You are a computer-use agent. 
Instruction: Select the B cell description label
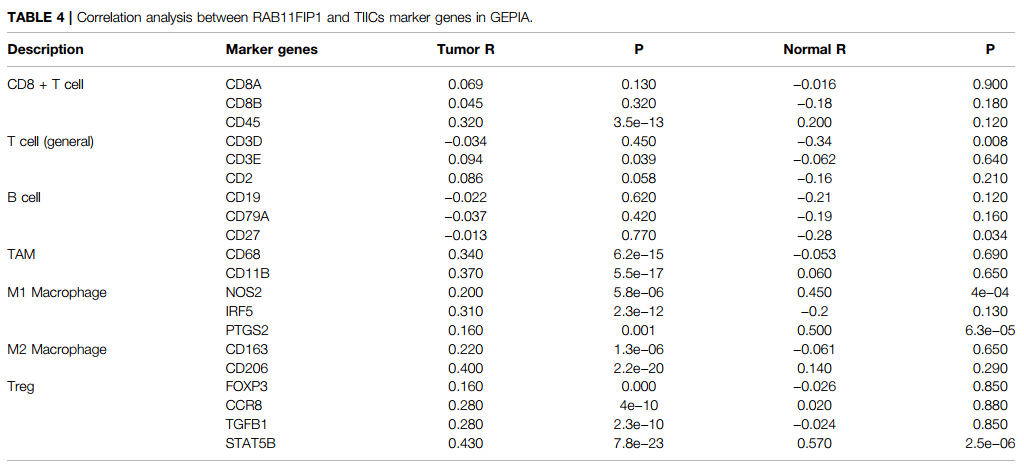[27, 198]
